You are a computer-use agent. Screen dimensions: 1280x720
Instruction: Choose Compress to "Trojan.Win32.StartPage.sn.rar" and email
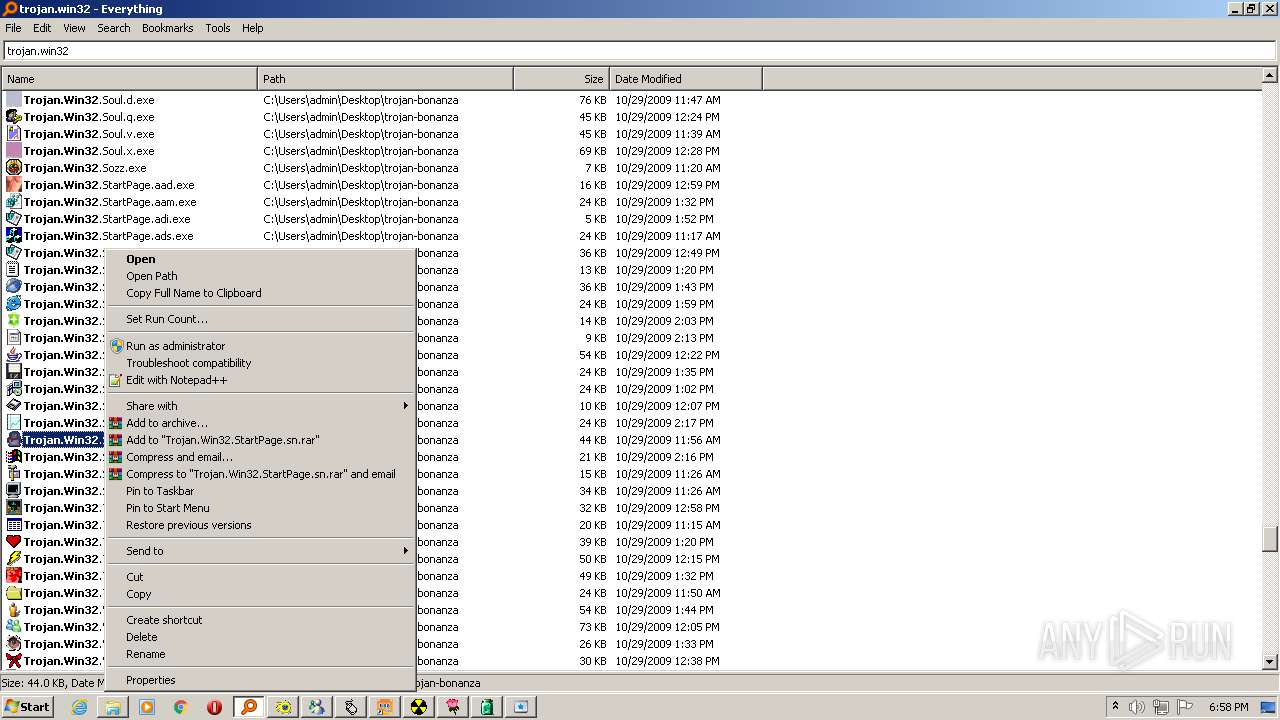pyautogui.click(x=260, y=474)
